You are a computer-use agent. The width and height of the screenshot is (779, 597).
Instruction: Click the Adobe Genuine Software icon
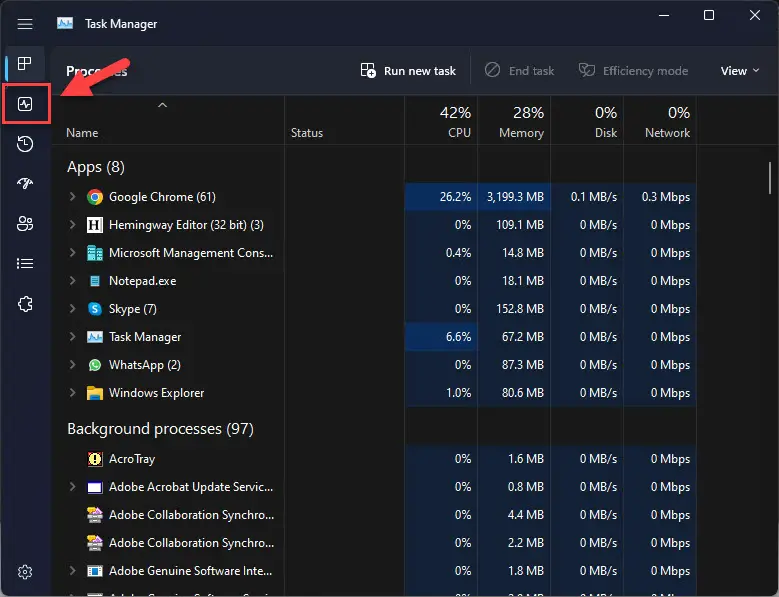tap(94, 571)
